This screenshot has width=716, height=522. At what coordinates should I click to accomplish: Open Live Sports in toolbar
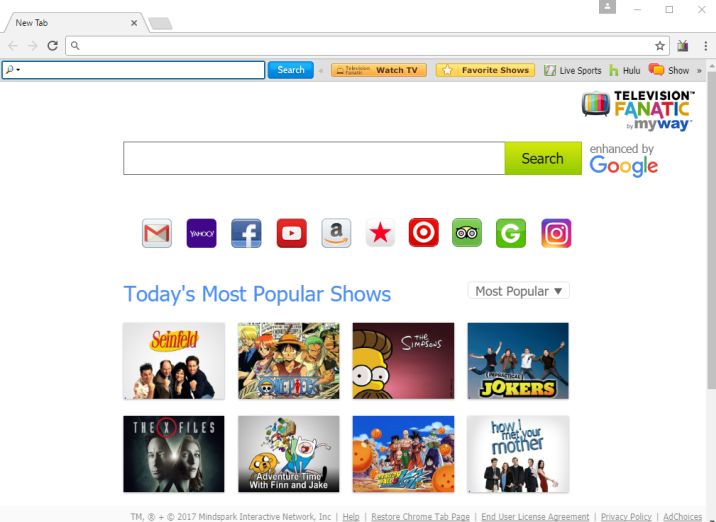pos(573,70)
